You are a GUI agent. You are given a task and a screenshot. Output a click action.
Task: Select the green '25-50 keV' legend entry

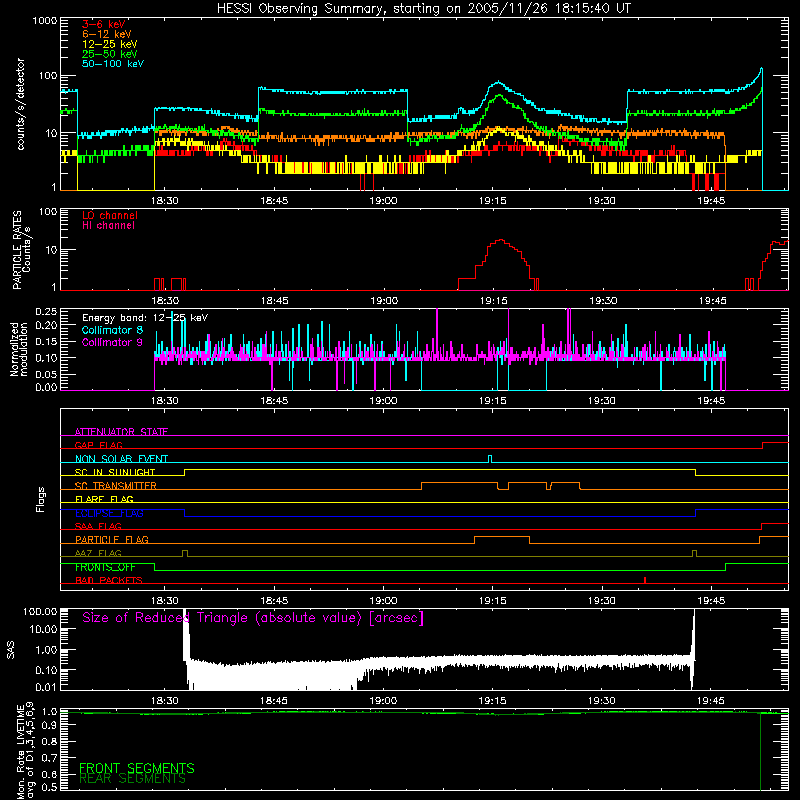tap(110, 54)
